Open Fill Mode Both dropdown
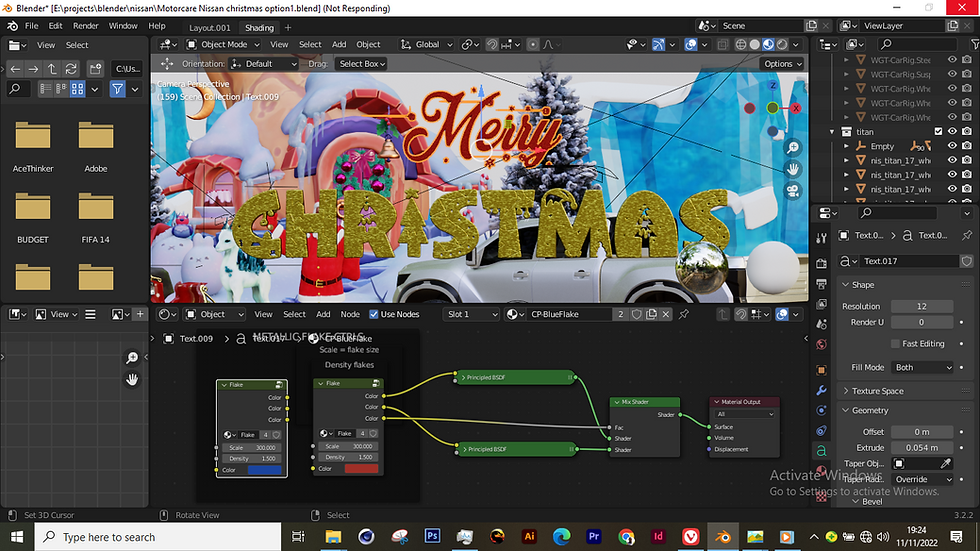This screenshot has height=551, width=980. click(x=922, y=367)
